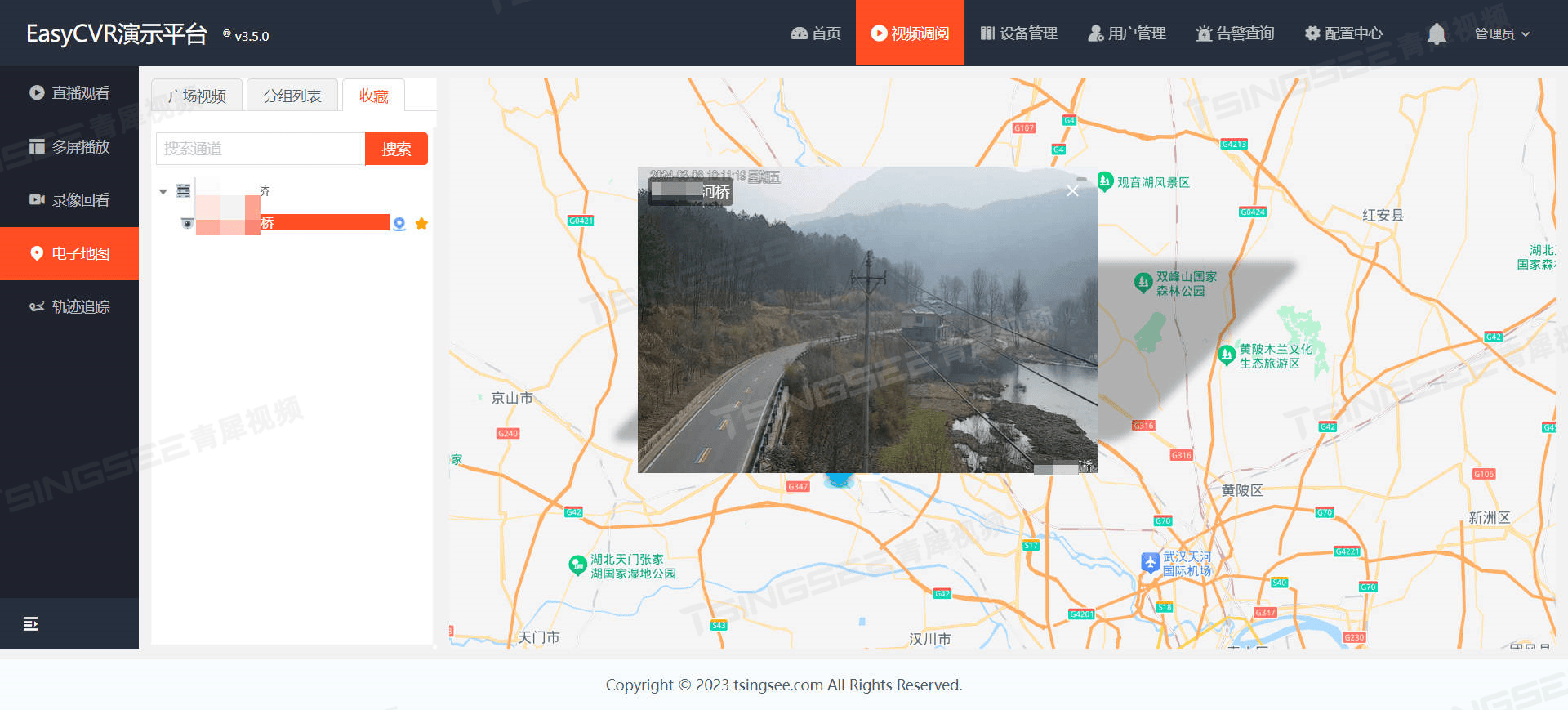This screenshot has width=1568, height=710.
Task: Click the camera icon in the channel tree
Action: (x=187, y=223)
